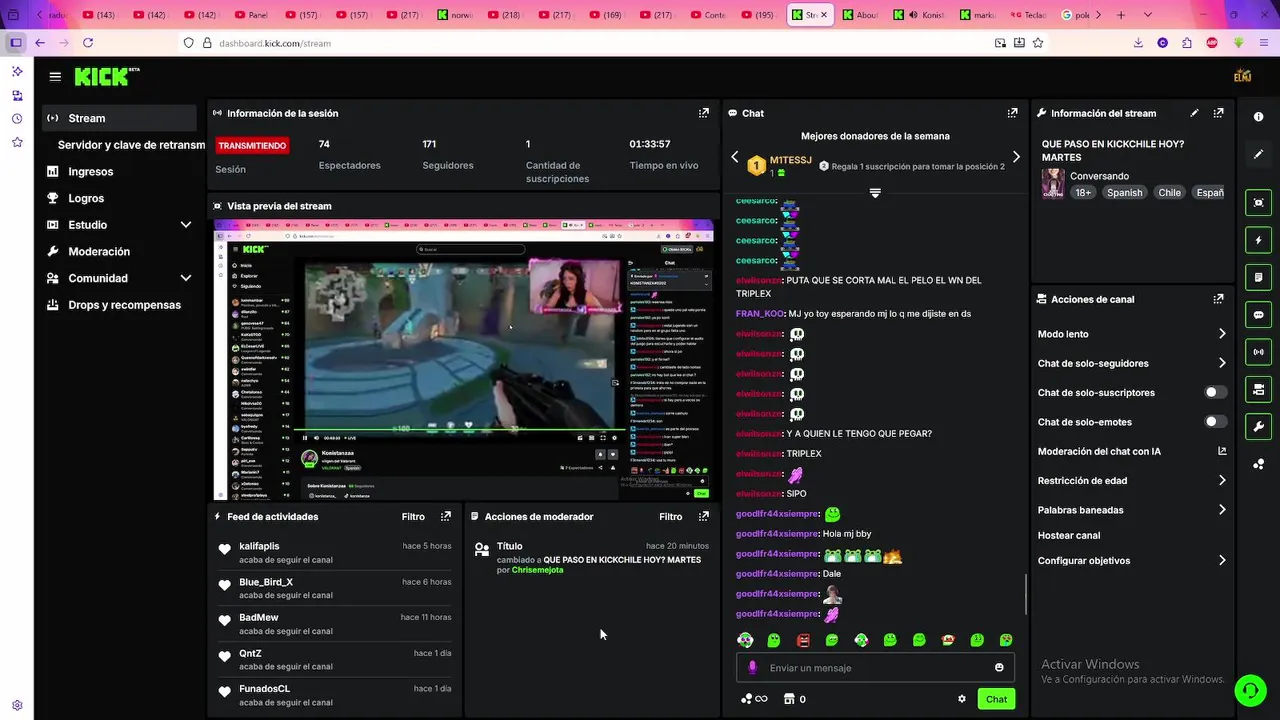Toggle the stream preview widget icon
This screenshot has width=1280, height=720.
point(1258,203)
